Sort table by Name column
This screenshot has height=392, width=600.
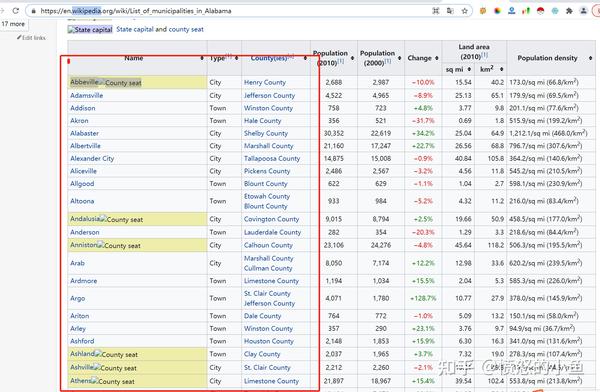(202, 58)
